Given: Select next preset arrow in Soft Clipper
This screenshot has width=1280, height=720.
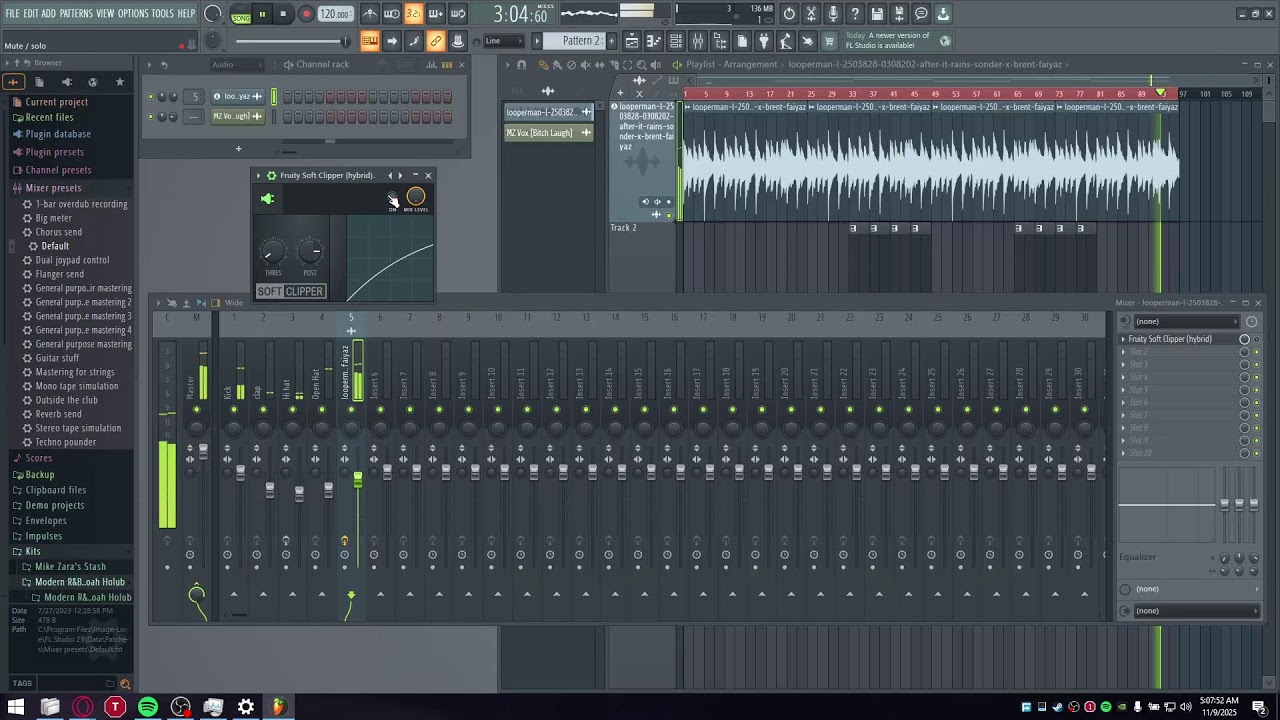Looking at the screenshot, I should pyautogui.click(x=400, y=175).
